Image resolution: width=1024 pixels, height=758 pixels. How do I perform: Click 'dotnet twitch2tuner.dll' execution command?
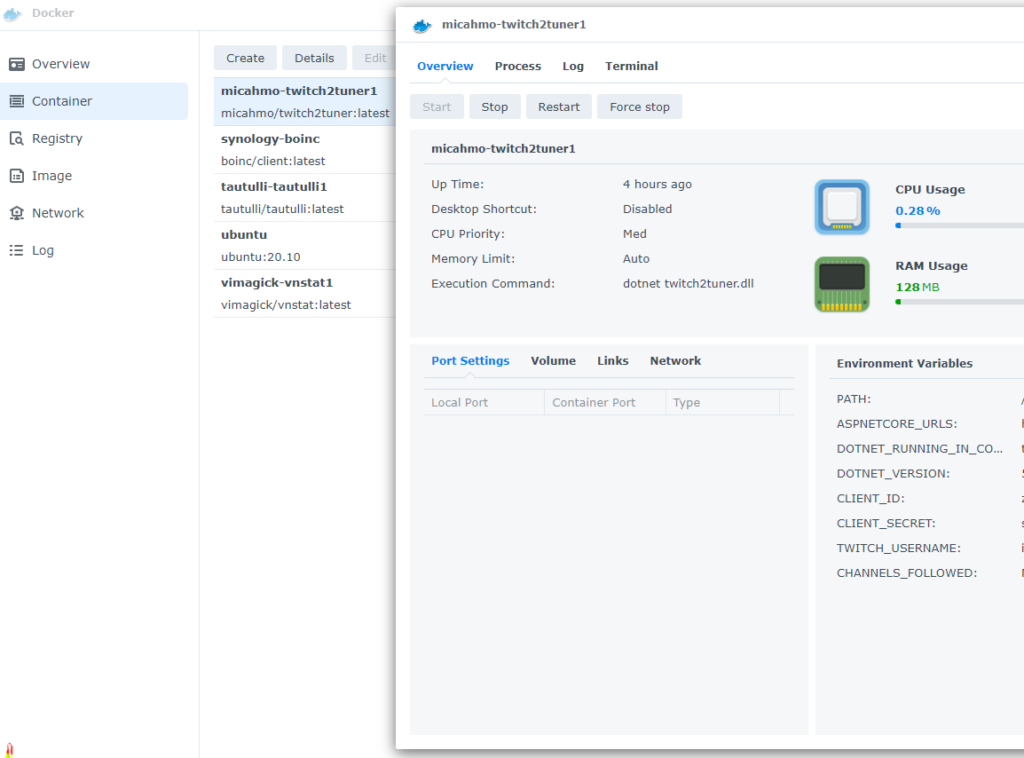tap(688, 283)
